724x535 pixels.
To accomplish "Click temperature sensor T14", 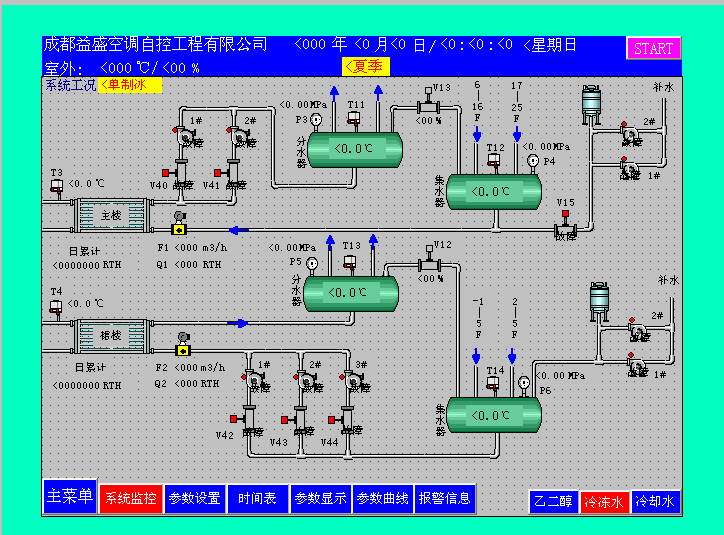I will pos(493,384).
